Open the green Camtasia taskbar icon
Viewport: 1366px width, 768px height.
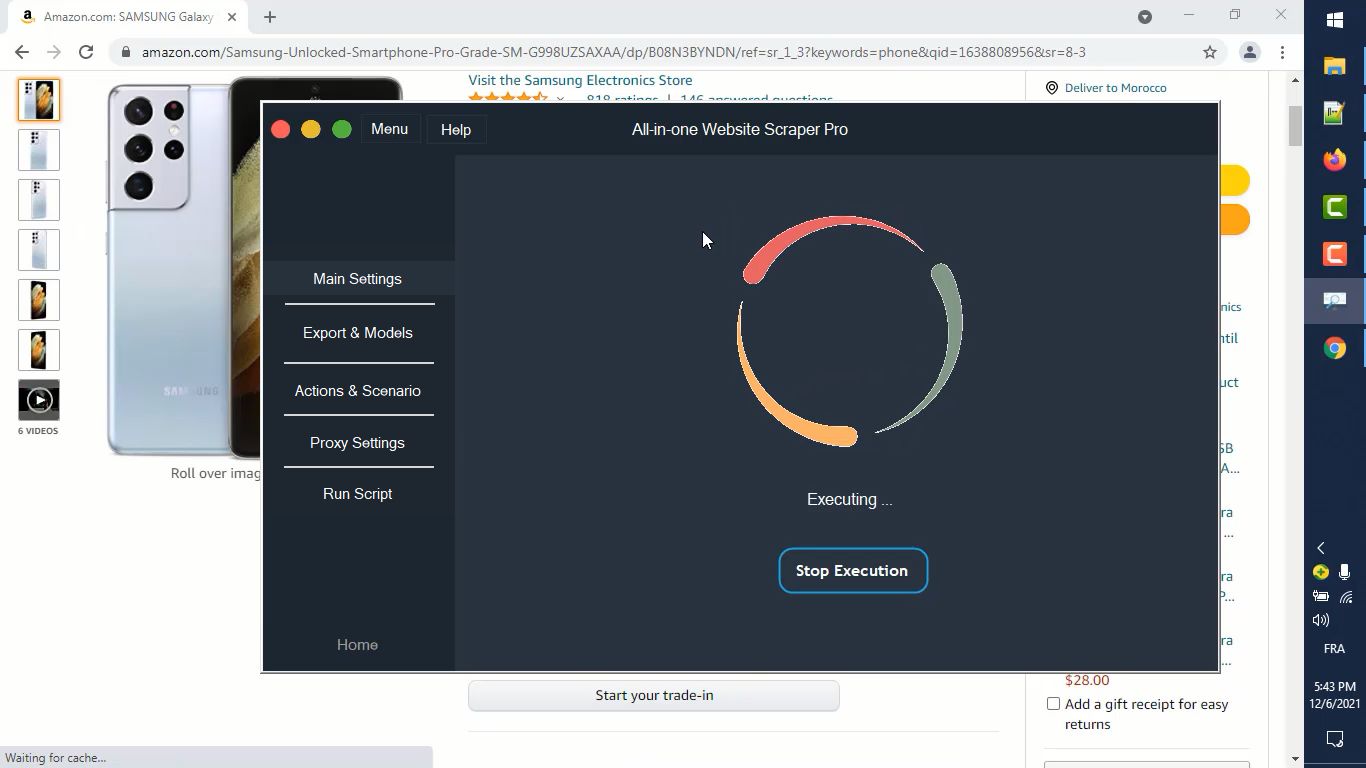point(1334,207)
